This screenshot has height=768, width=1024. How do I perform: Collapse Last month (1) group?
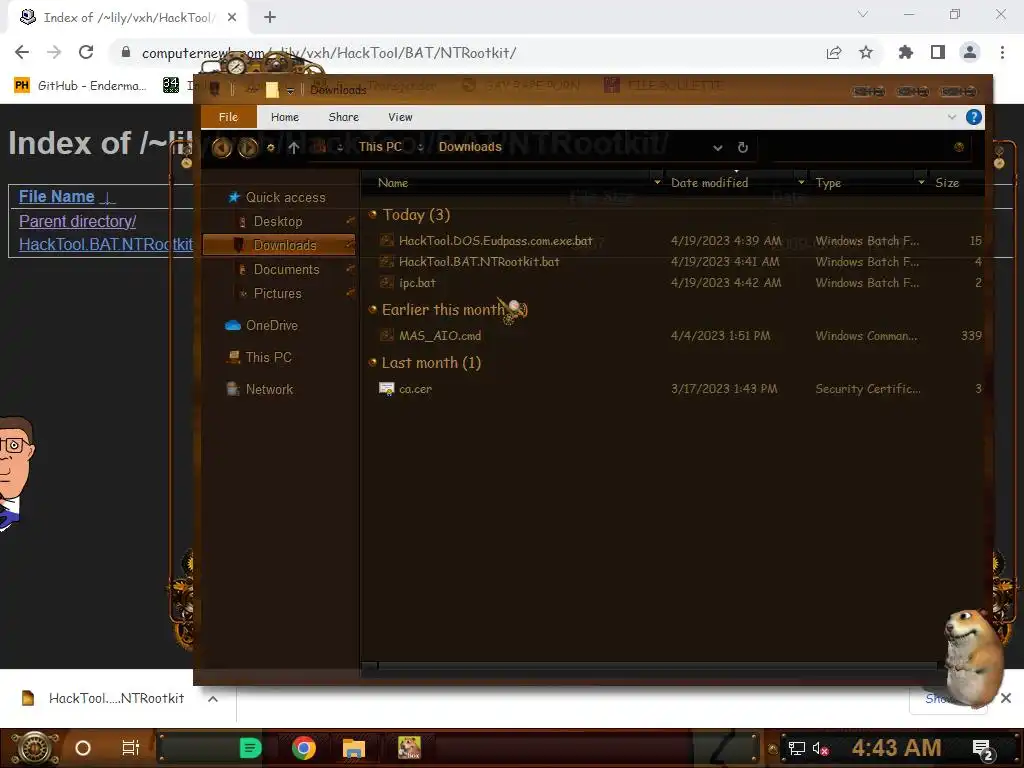[x=373, y=362]
